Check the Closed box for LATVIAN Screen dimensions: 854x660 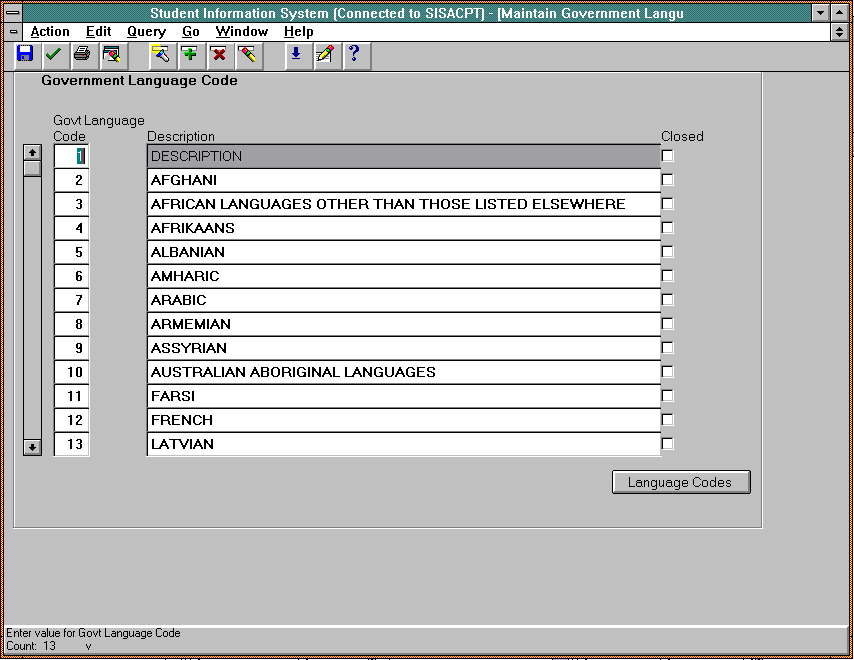668,444
